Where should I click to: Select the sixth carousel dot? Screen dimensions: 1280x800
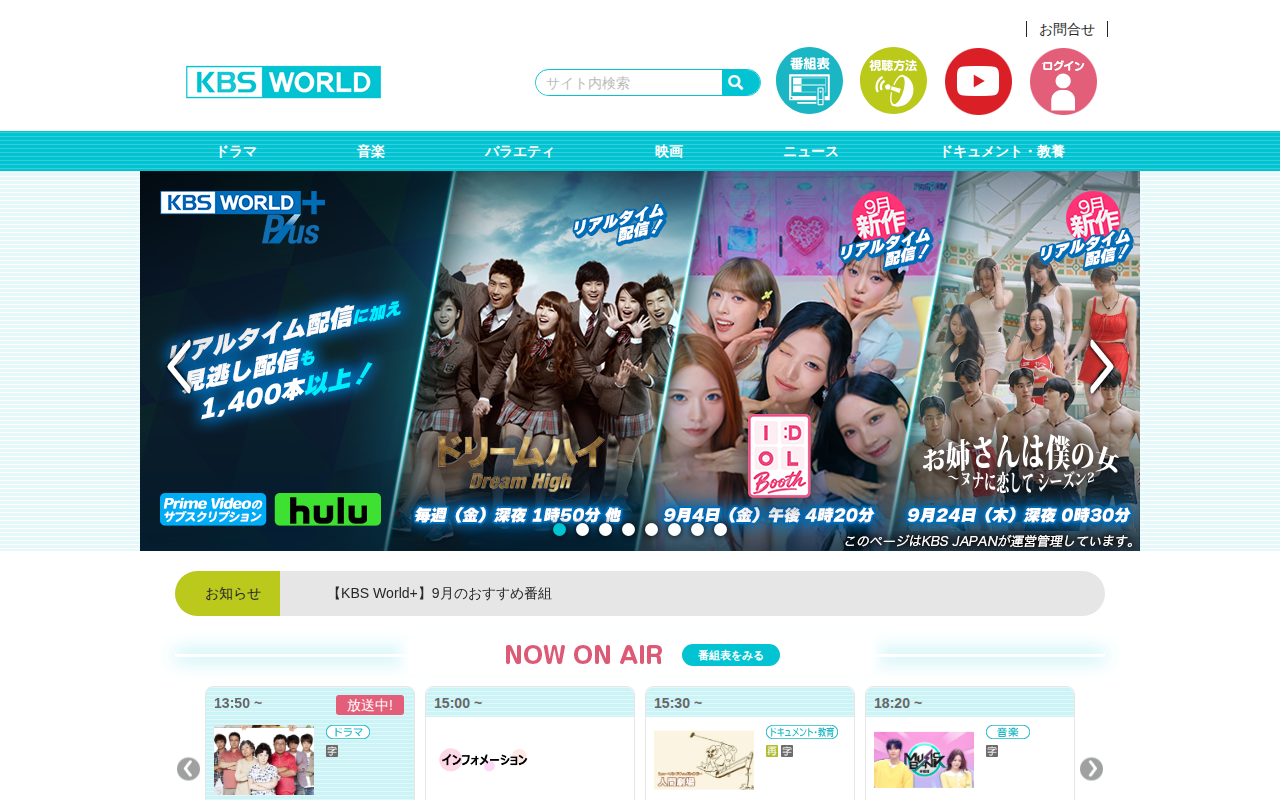[675, 530]
